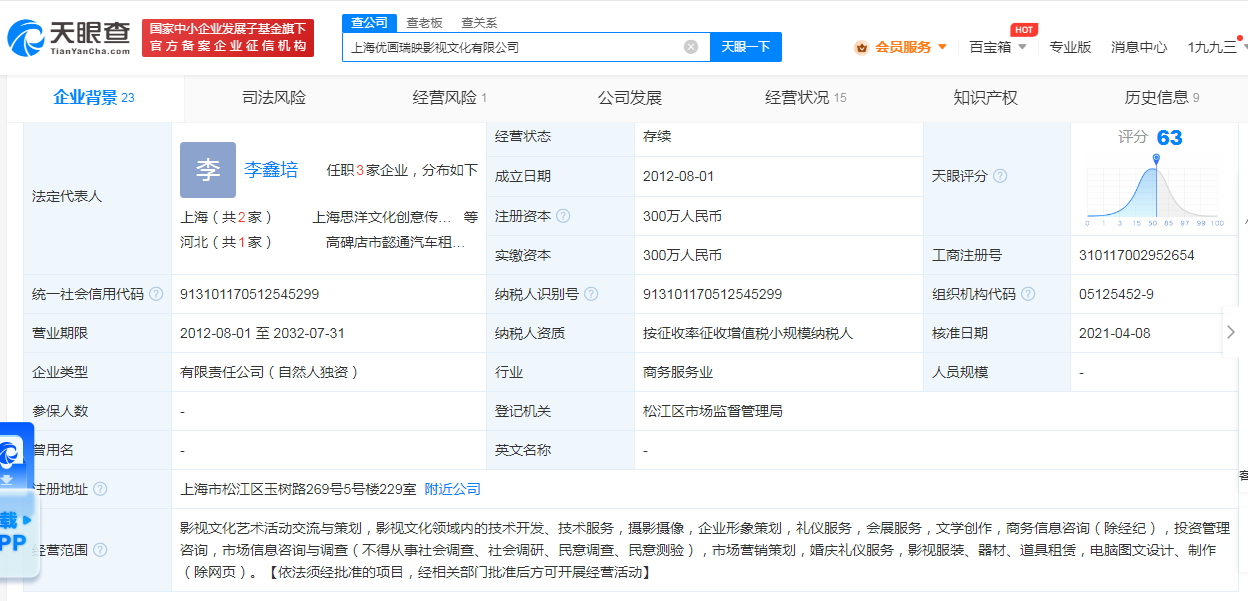Switch to the 查老板 search tab
Image resolution: width=1248 pixels, height=601 pixels.
coord(424,22)
